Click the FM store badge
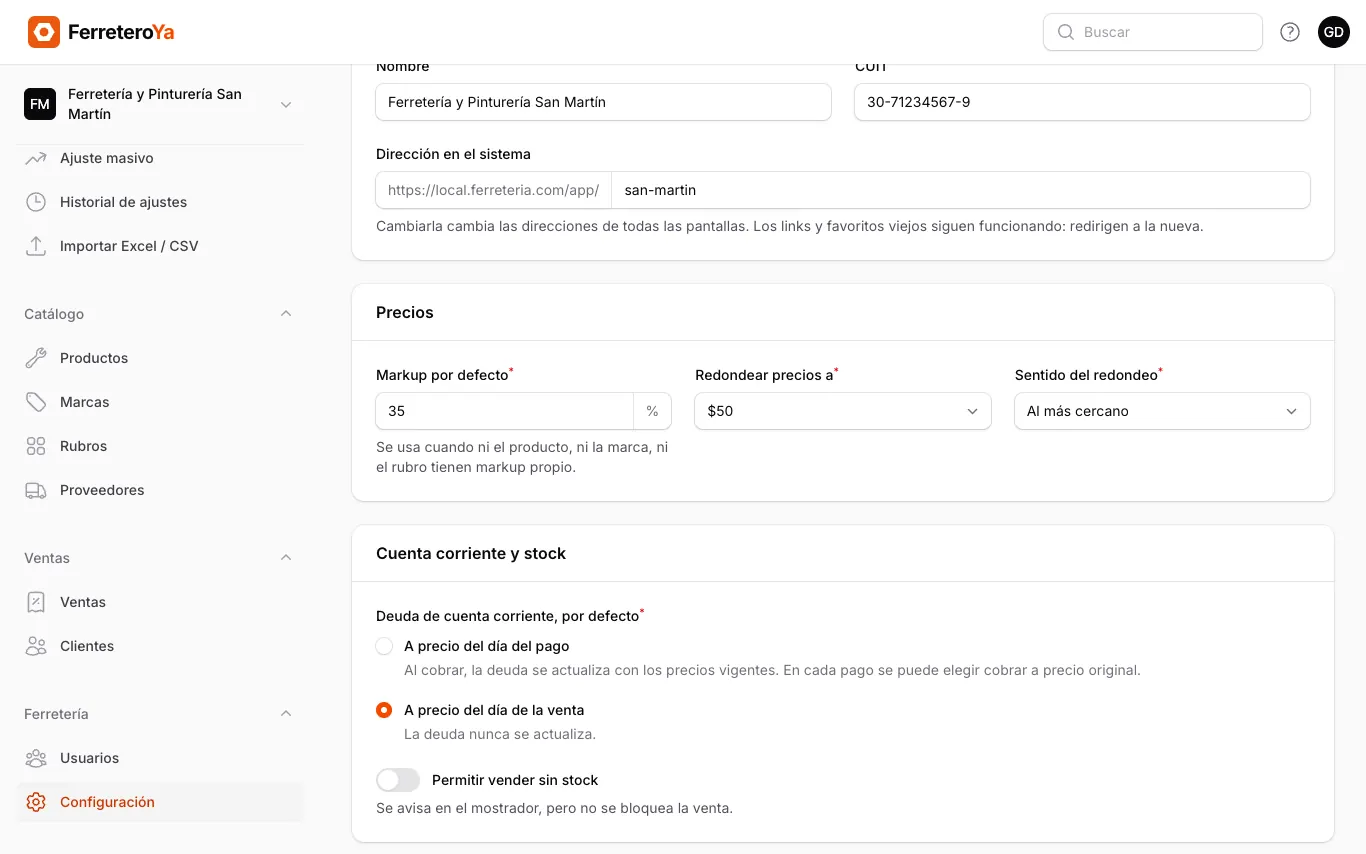1366x854 pixels. point(40,104)
